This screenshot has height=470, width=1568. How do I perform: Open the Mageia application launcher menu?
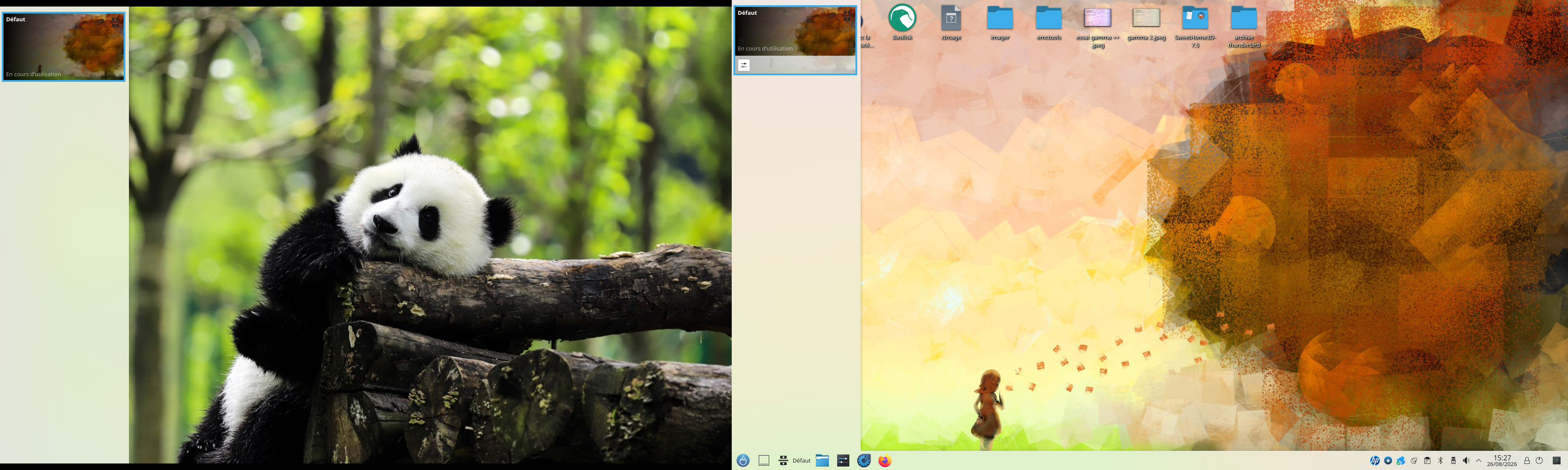743,460
